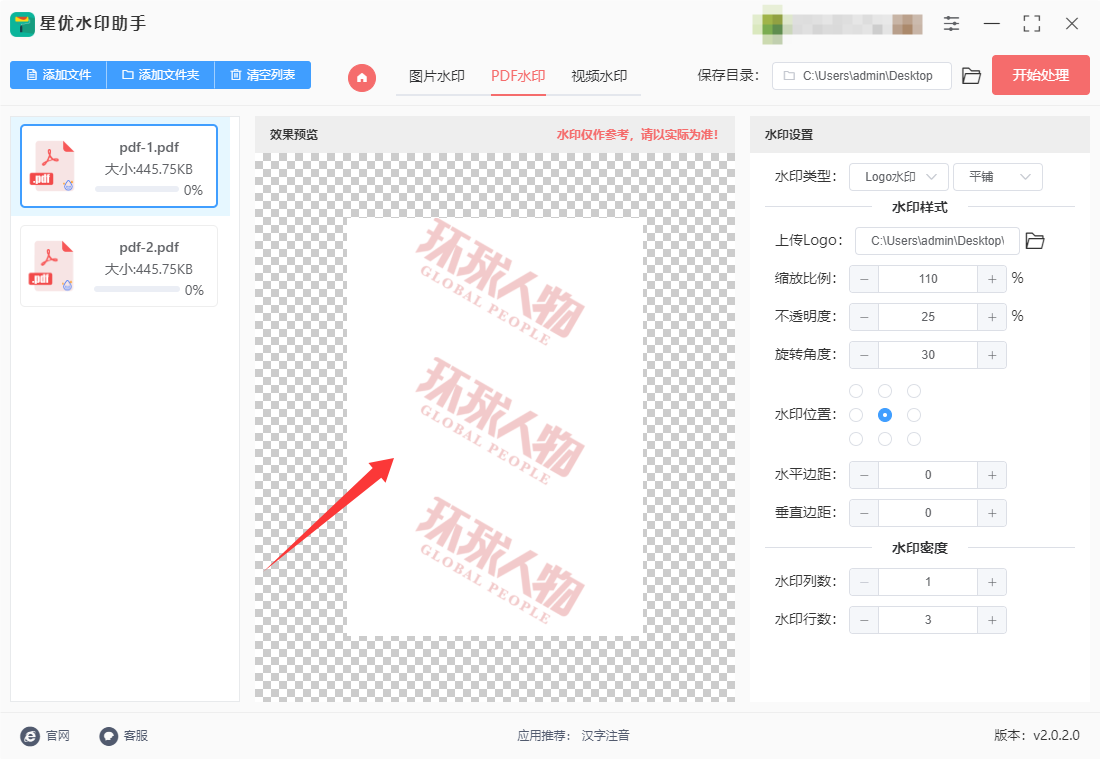Open the settings sliders icon in title bar
The height and width of the screenshot is (760, 1100).
click(x=951, y=24)
